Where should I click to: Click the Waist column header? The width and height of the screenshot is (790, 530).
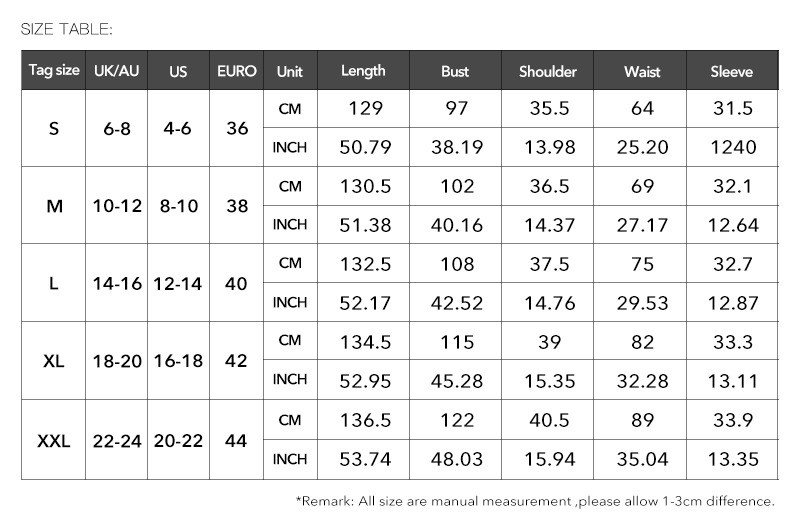(642, 71)
